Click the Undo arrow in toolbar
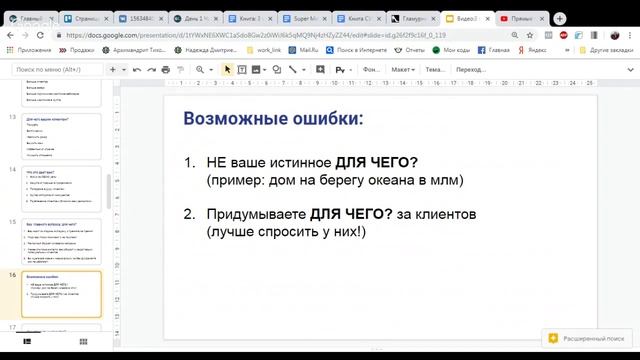 (137, 70)
